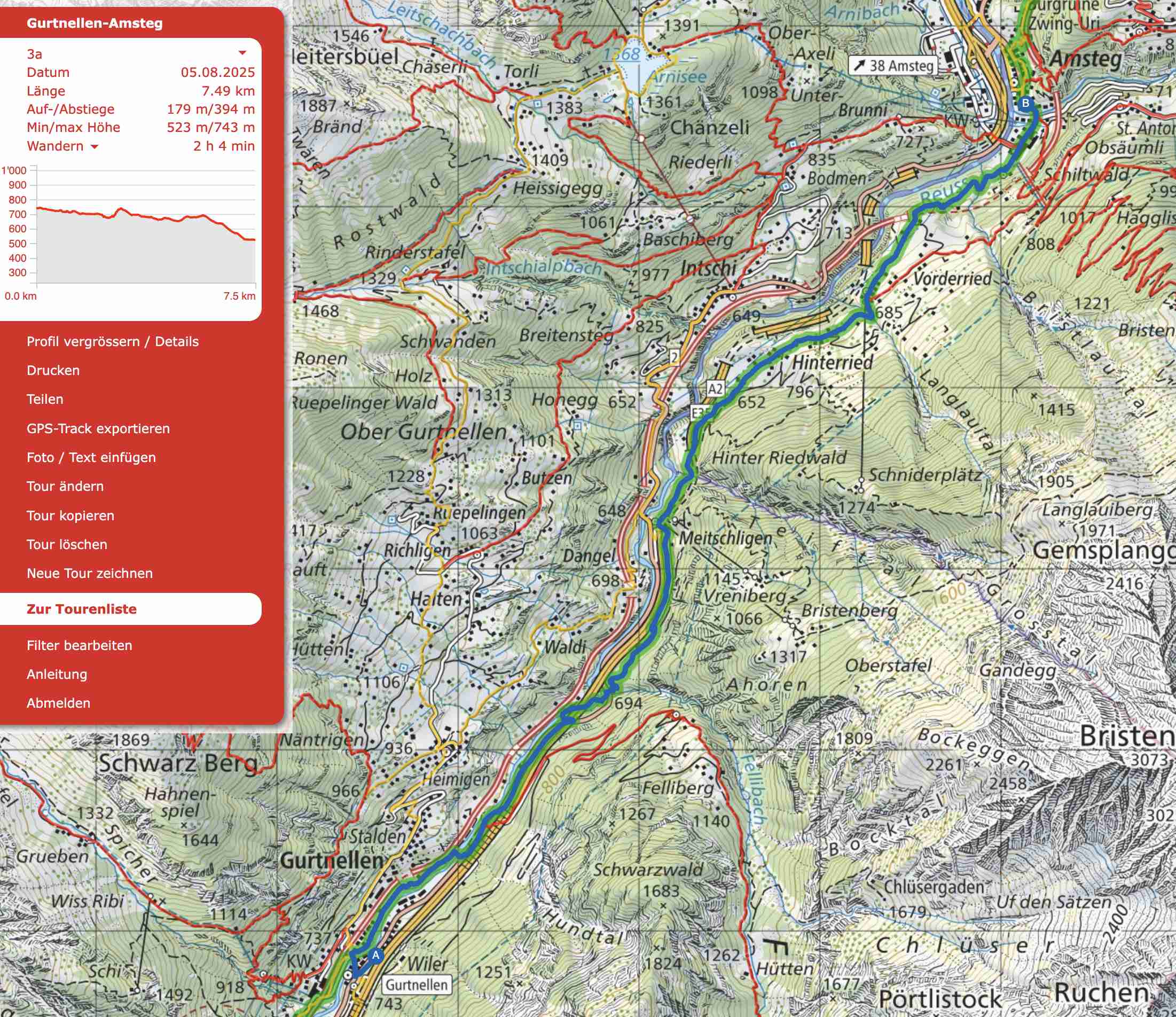Click the blue stop icon near Bodmen
Image resolution: width=1176 pixels, height=1017 pixels.
click(x=785, y=186)
